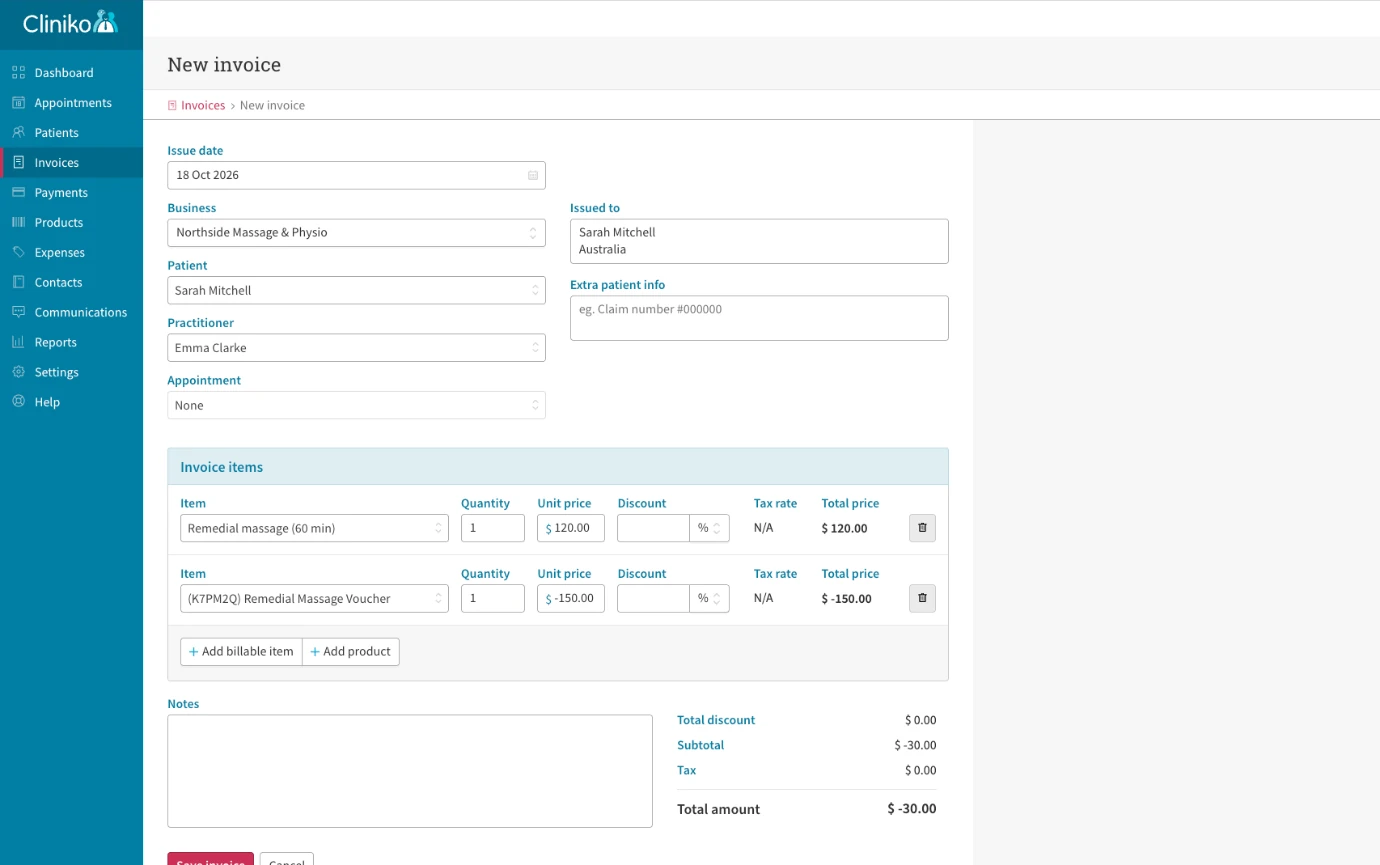The height and width of the screenshot is (865, 1380).
Task: Open the Remedial massage (60 min) item dropdown
Action: pyautogui.click(x=314, y=528)
